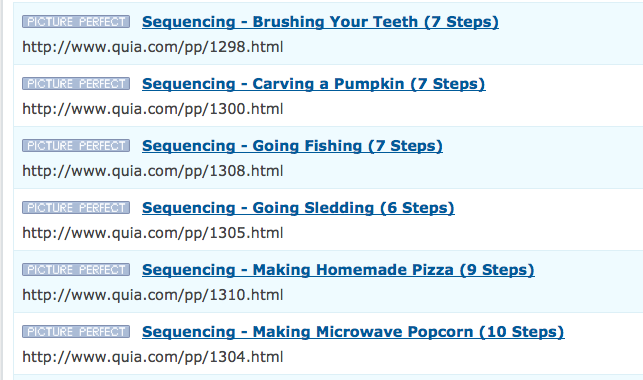Click Picture Perfect badge beside Going Fishing

pyautogui.click(x=76, y=146)
